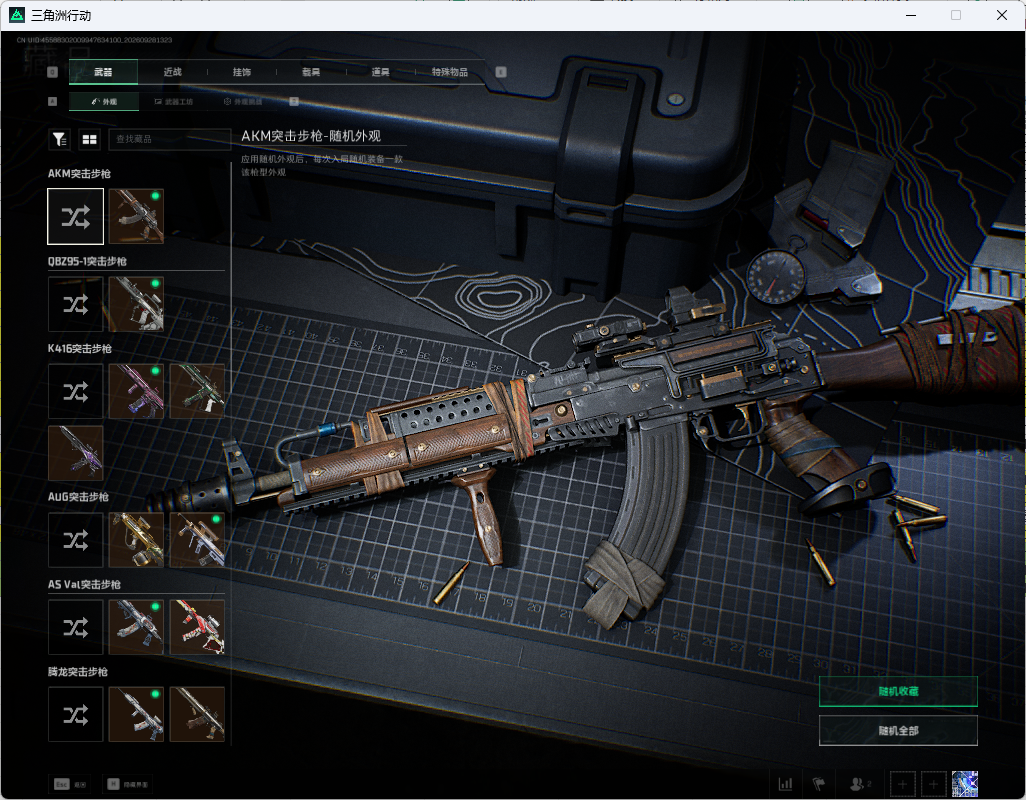Switch to the 道具 tab

[381, 72]
